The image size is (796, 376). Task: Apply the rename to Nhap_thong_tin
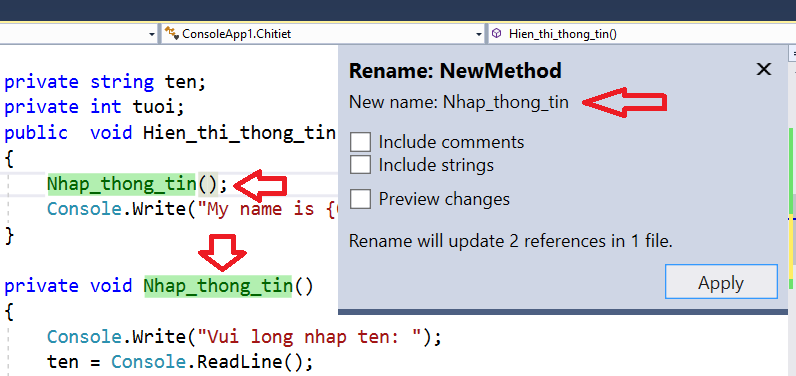click(x=721, y=282)
